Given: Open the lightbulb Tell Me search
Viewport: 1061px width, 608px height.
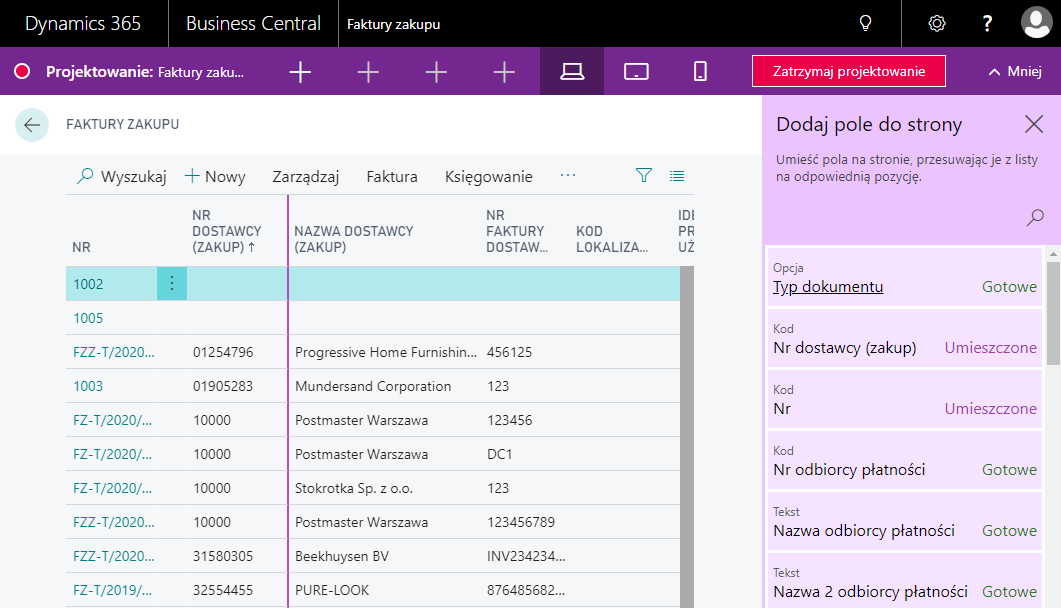Looking at the screenshot, I should 865,24.
